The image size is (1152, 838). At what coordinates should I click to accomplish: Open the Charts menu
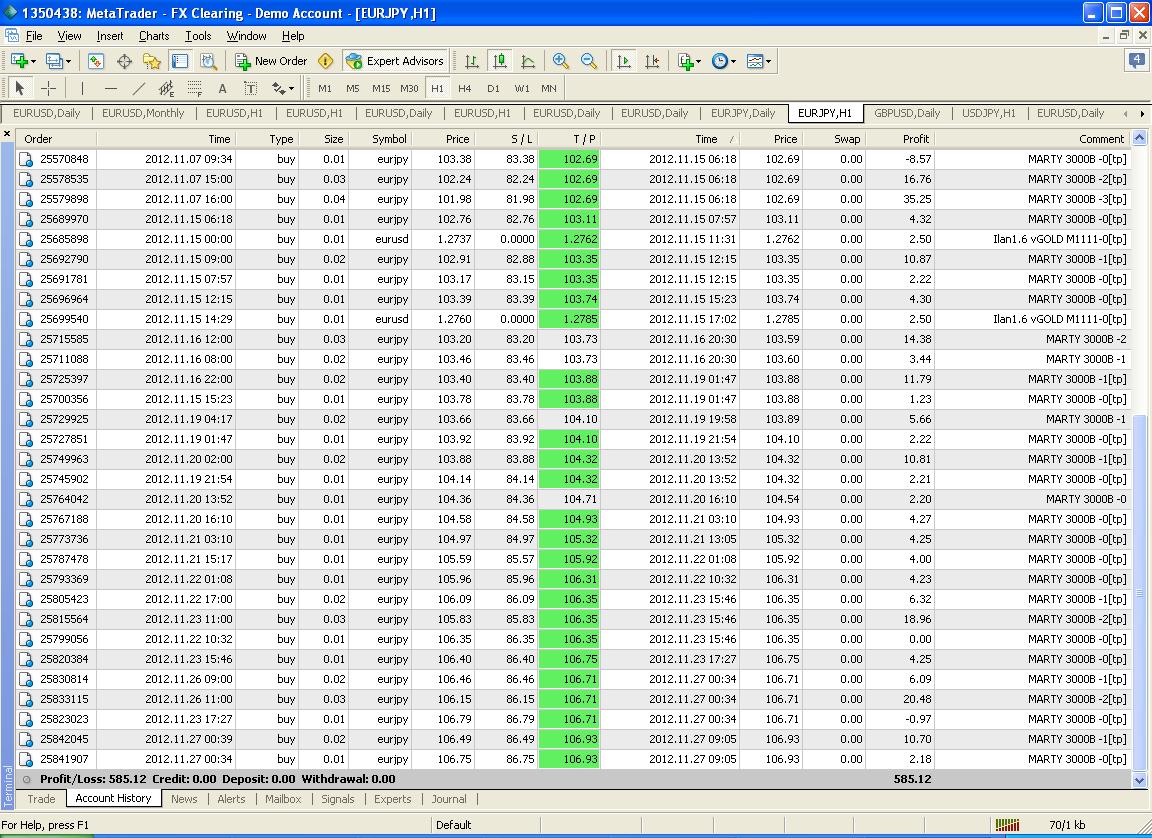coord(154,36)
